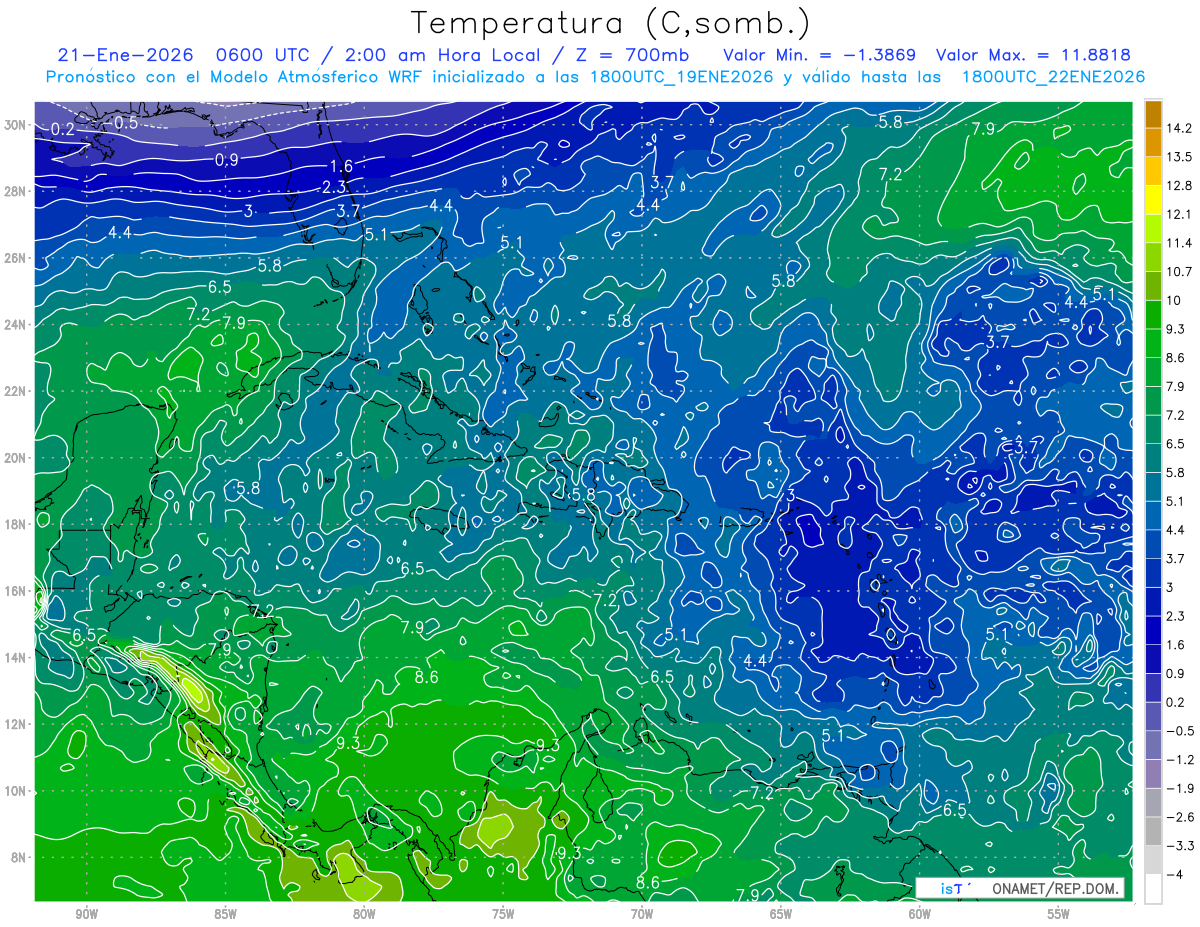The image size is (1200, 927).
Task: Click the '30N' latitude axis label
Action: pyautogui.click(x=15, y=125)
